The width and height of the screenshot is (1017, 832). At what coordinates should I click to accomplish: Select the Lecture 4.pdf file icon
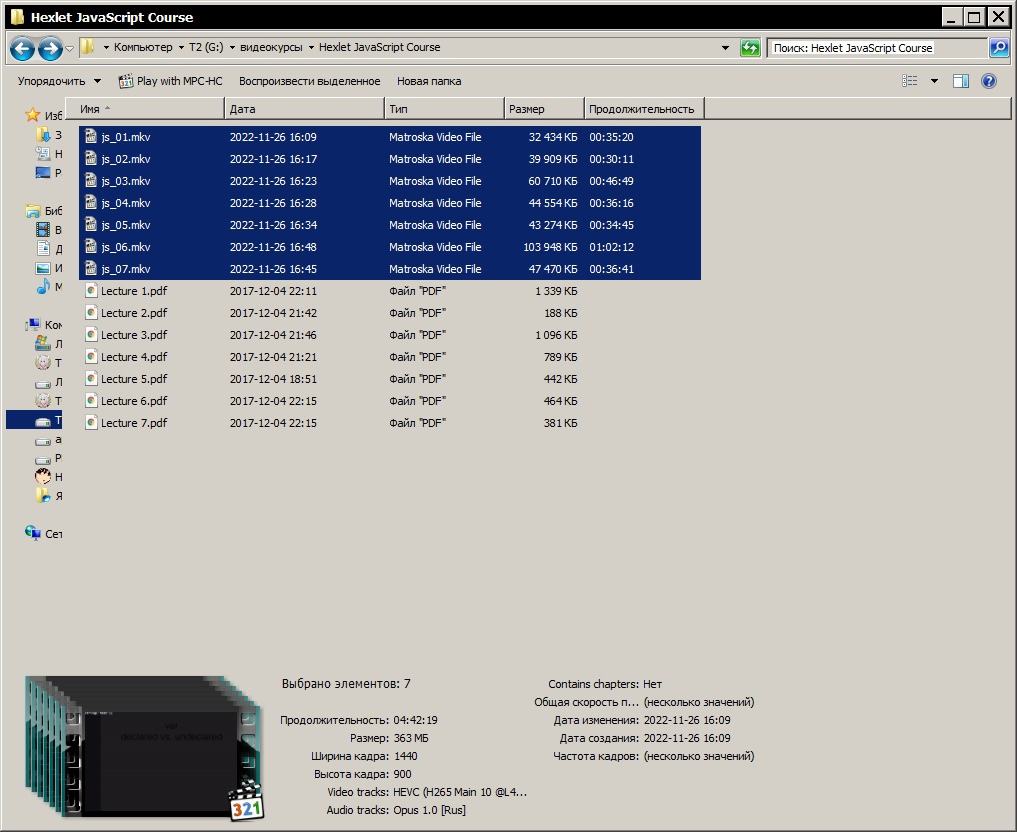coord(91,357)
